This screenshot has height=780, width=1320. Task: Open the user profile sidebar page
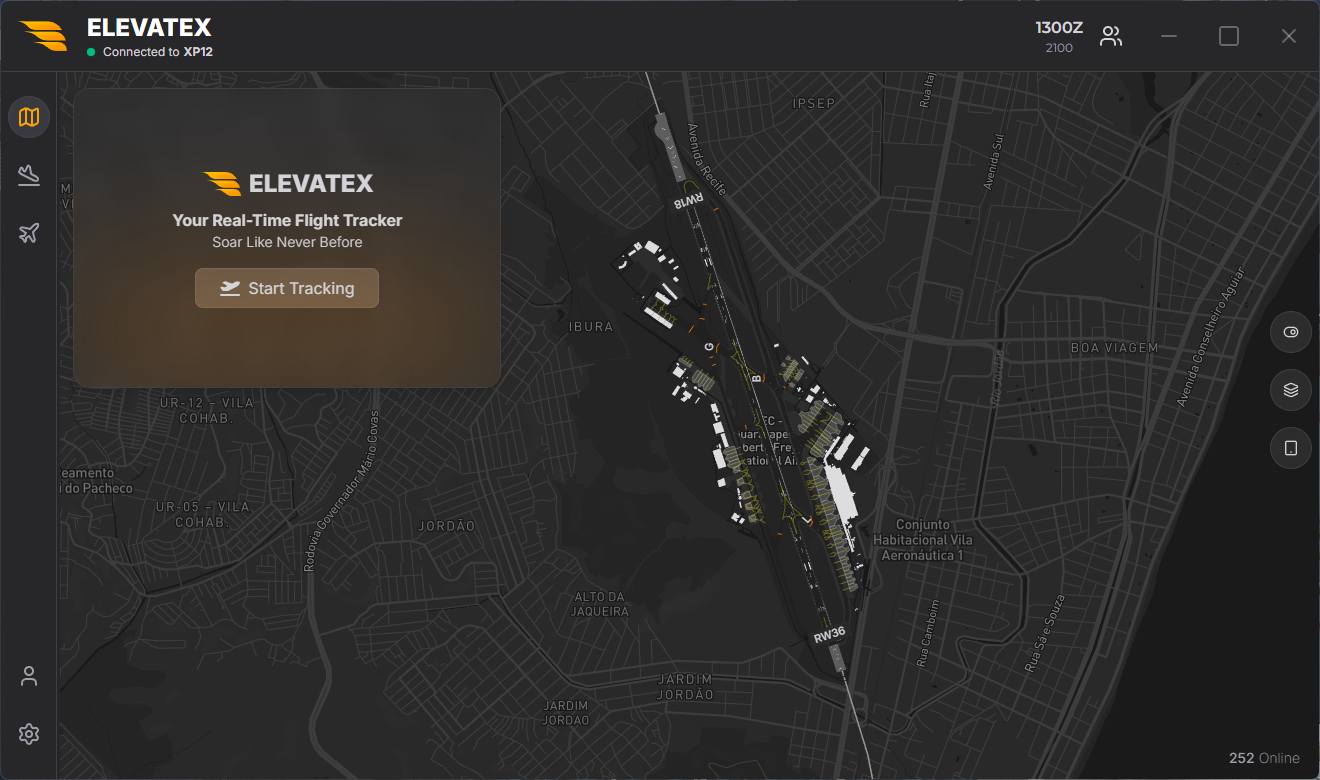click(29, 676)
